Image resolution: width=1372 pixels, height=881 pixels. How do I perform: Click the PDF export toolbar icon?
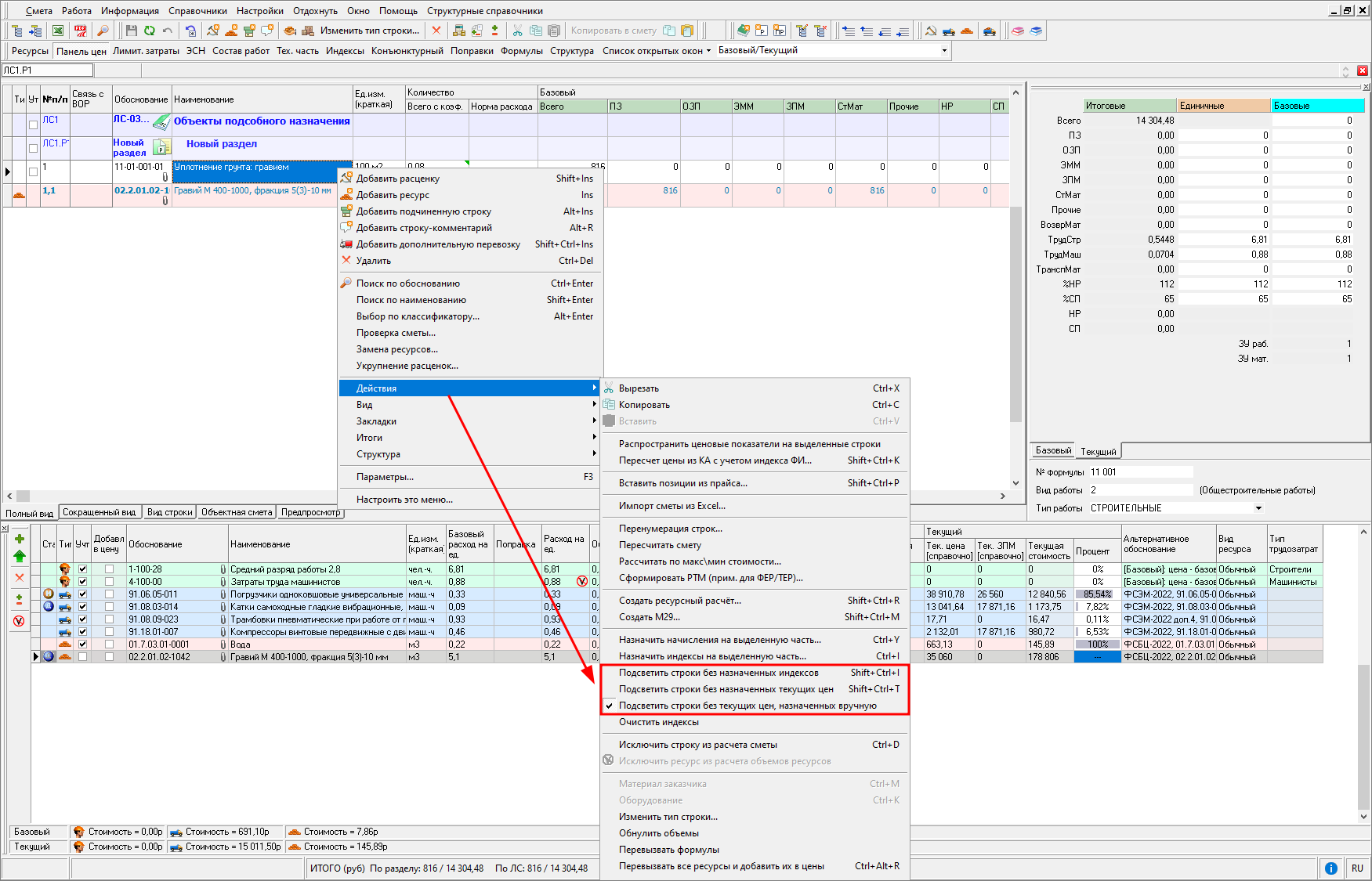coord(80,31)
